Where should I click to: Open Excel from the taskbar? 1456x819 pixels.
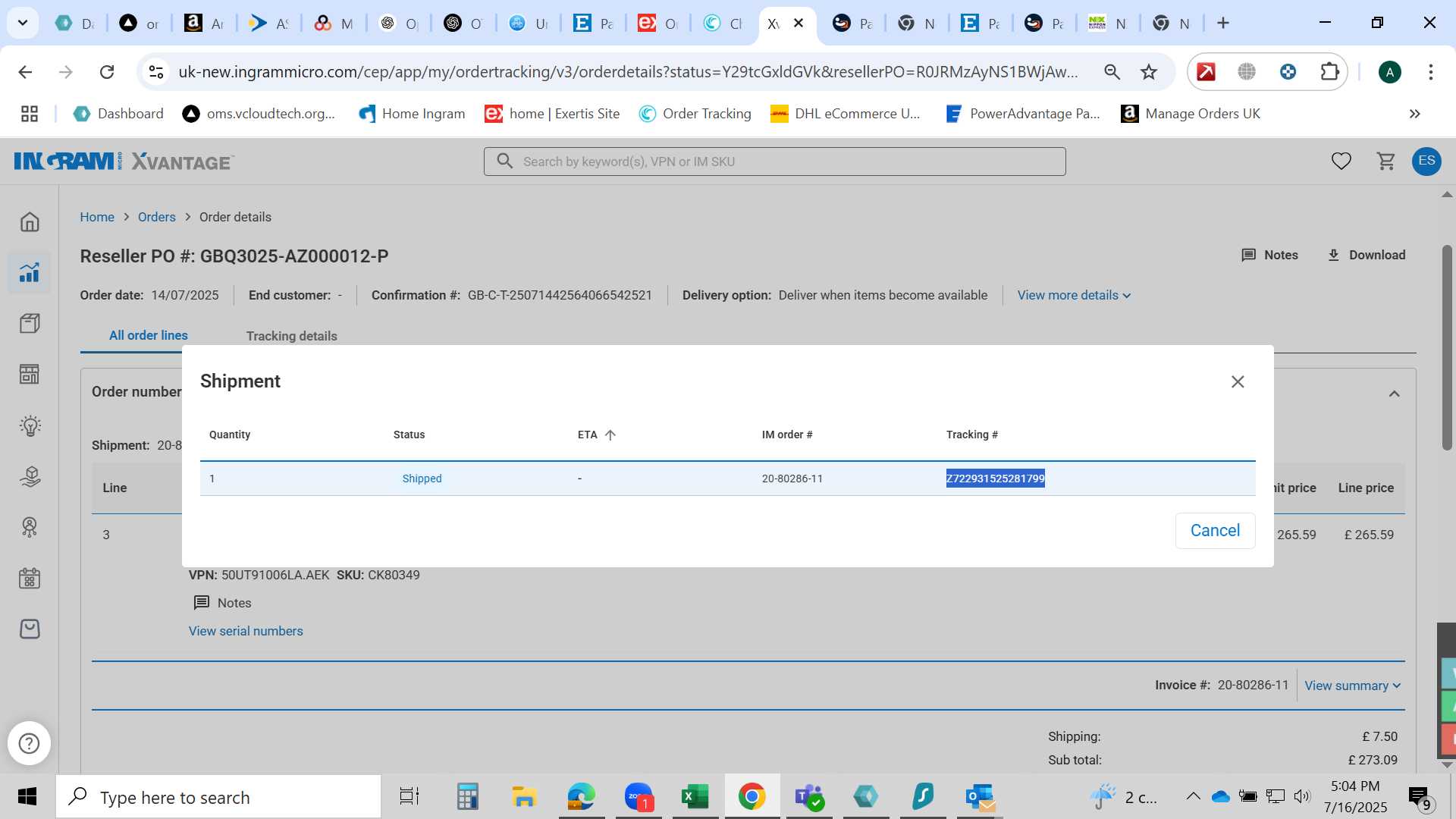click(x=695, y=797)
